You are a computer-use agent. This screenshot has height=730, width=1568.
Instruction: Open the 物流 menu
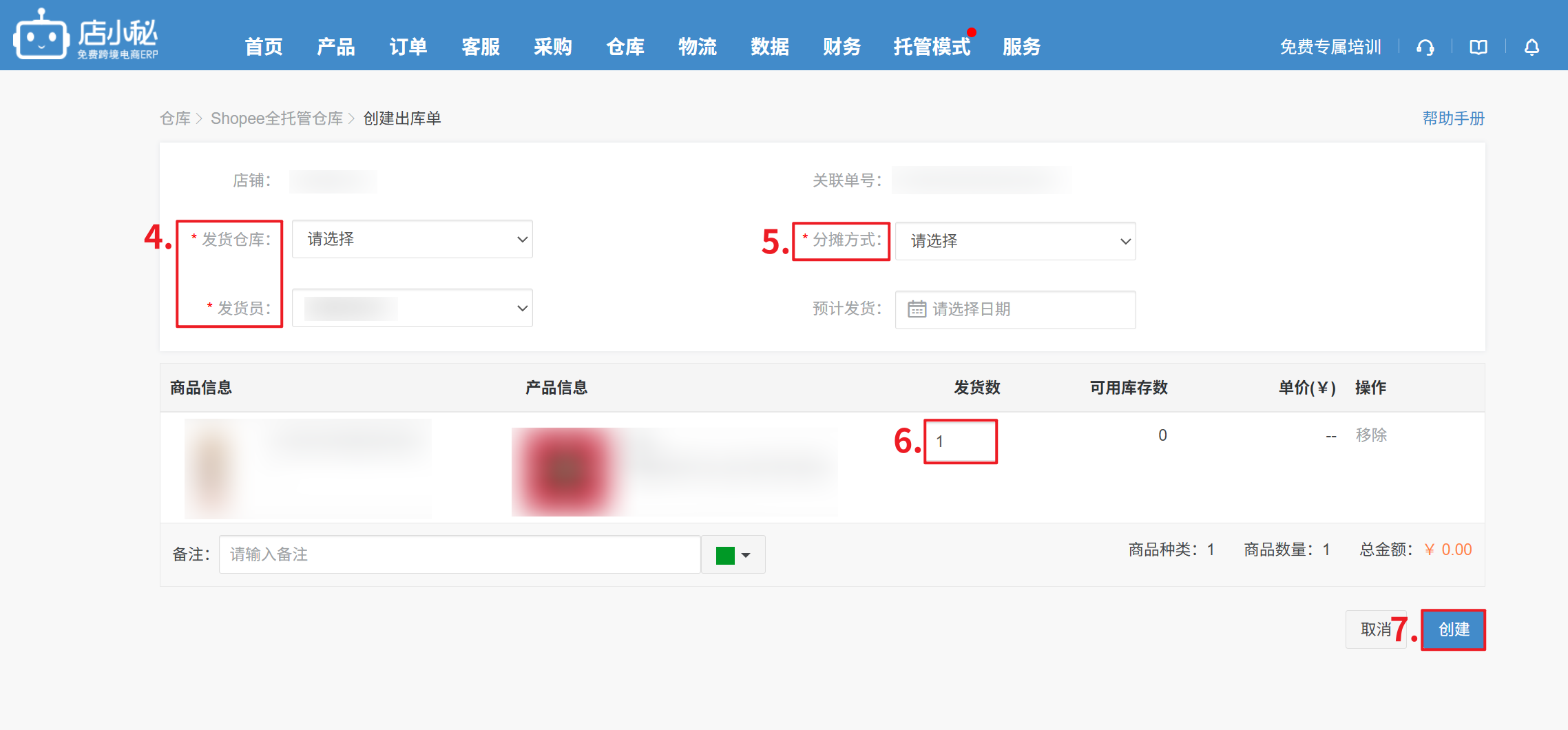(697, 47)
